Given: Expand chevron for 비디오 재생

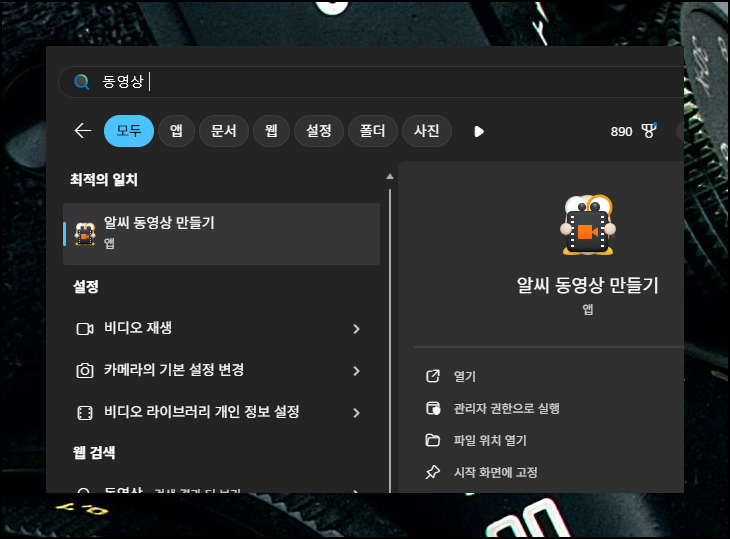Looking at the screenshot, I should pos(356,329).
